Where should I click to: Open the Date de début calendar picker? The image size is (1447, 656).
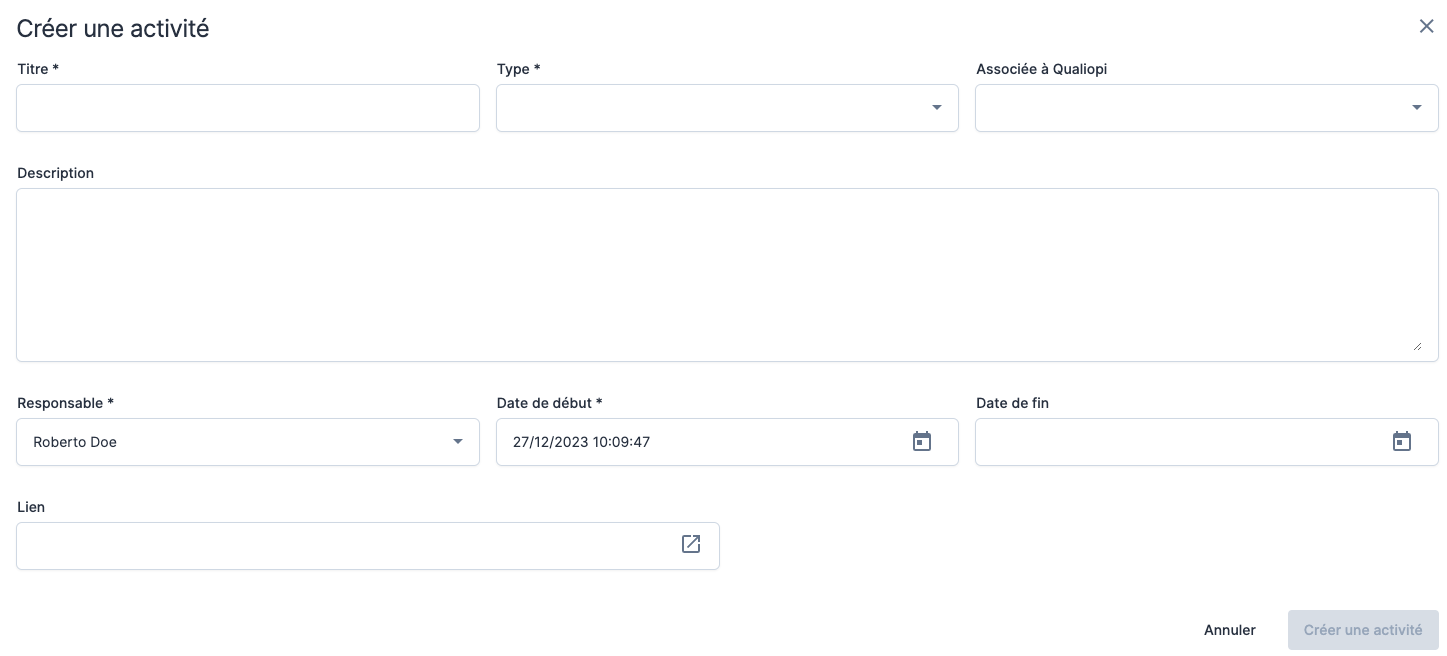click(921, 442)
